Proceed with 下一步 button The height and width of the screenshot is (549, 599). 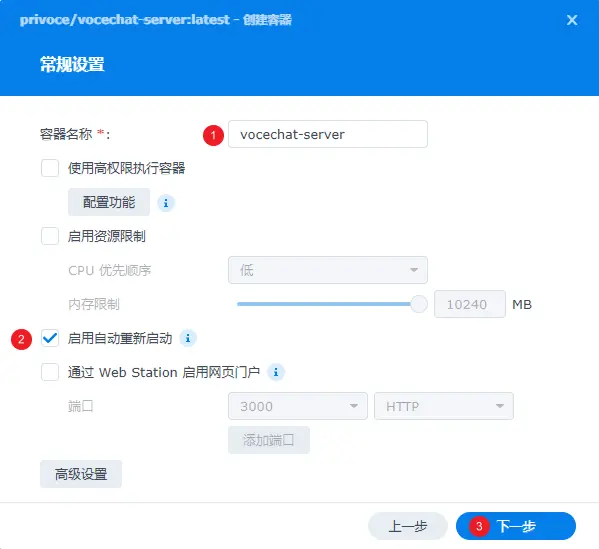click(x=516, y=526)
